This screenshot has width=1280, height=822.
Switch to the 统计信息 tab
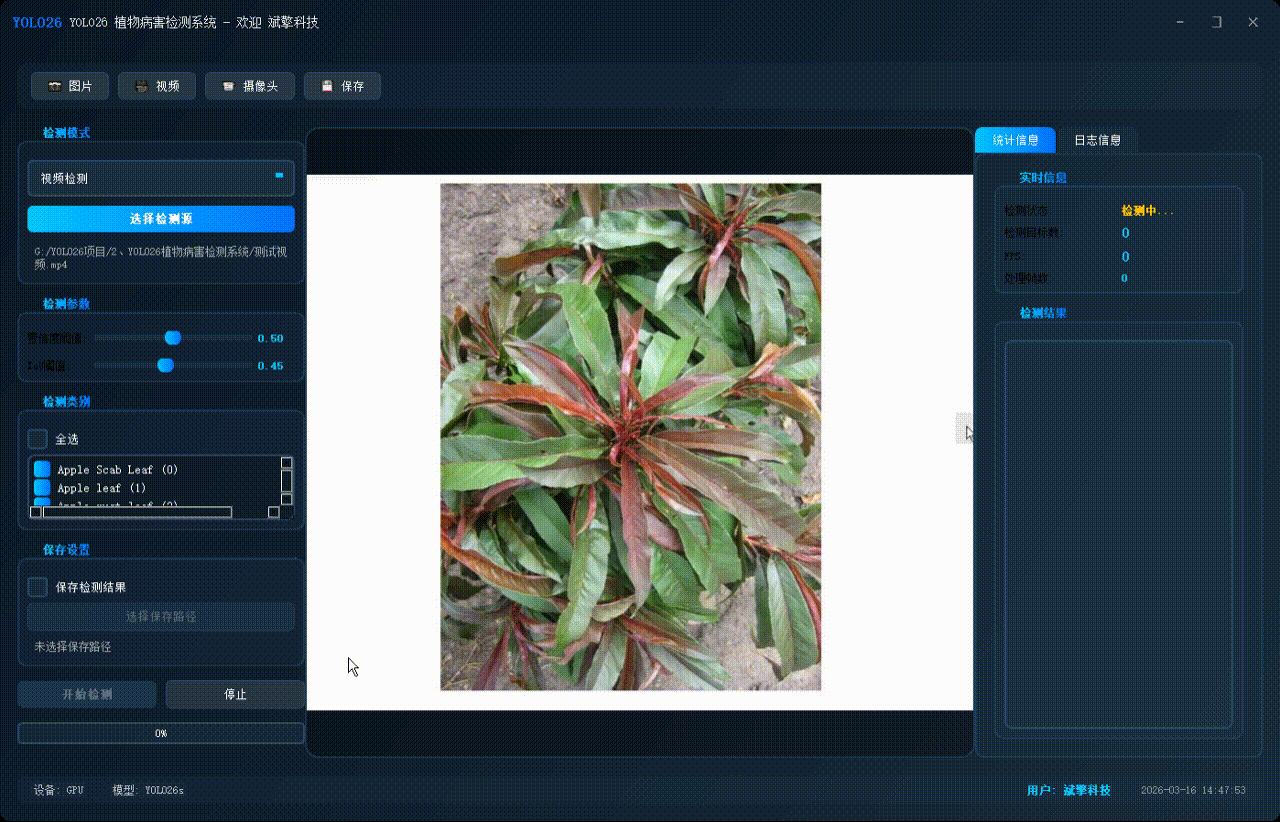click(x=1015, y=140)
